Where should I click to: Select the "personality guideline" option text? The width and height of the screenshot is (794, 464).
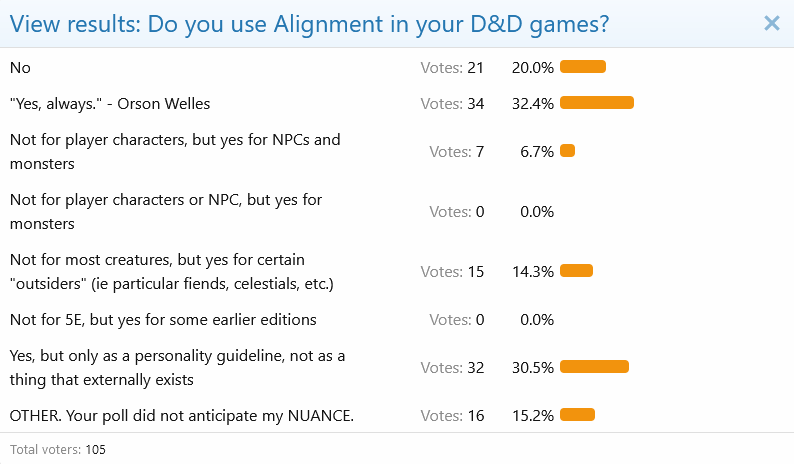177,367
